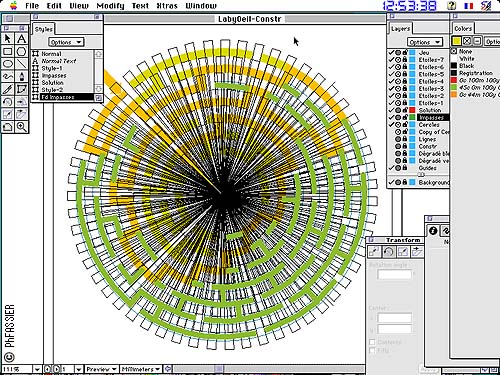Select the Pointer arrow tool
This screenshot has height=375, width=500.
click(x=8, y=39)
